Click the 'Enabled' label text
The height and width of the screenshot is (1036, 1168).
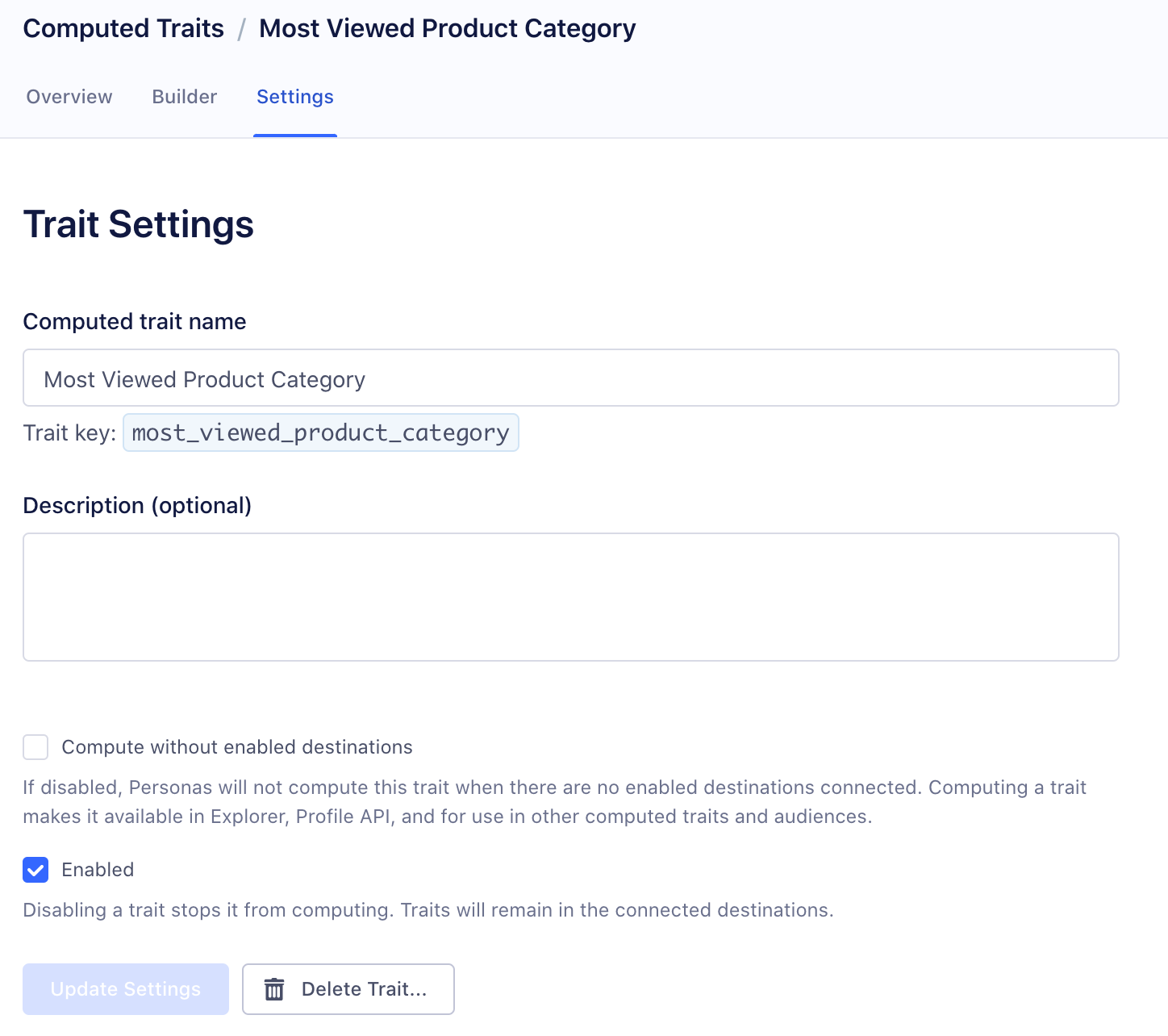pos(98,870)
